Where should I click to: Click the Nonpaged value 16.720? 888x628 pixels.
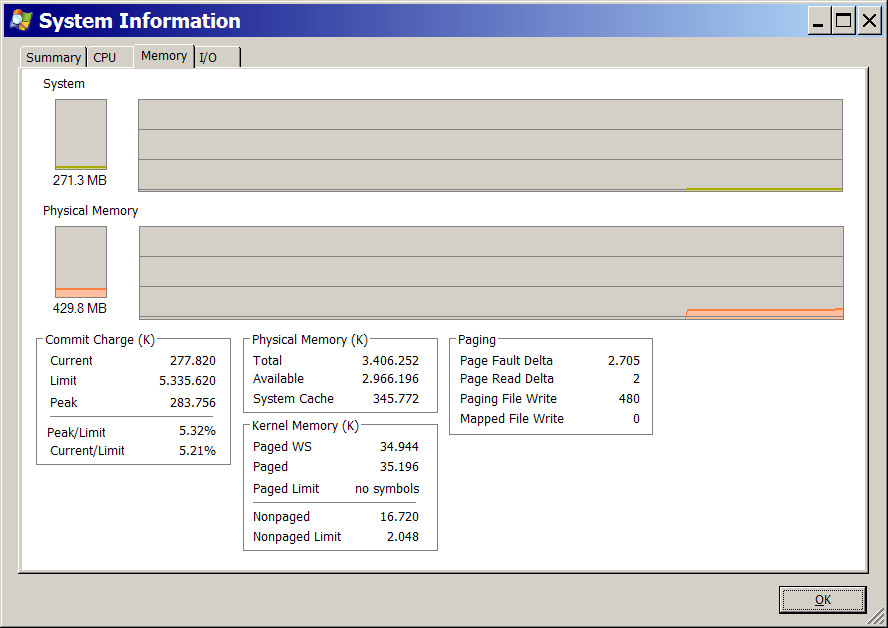(399, 516)
